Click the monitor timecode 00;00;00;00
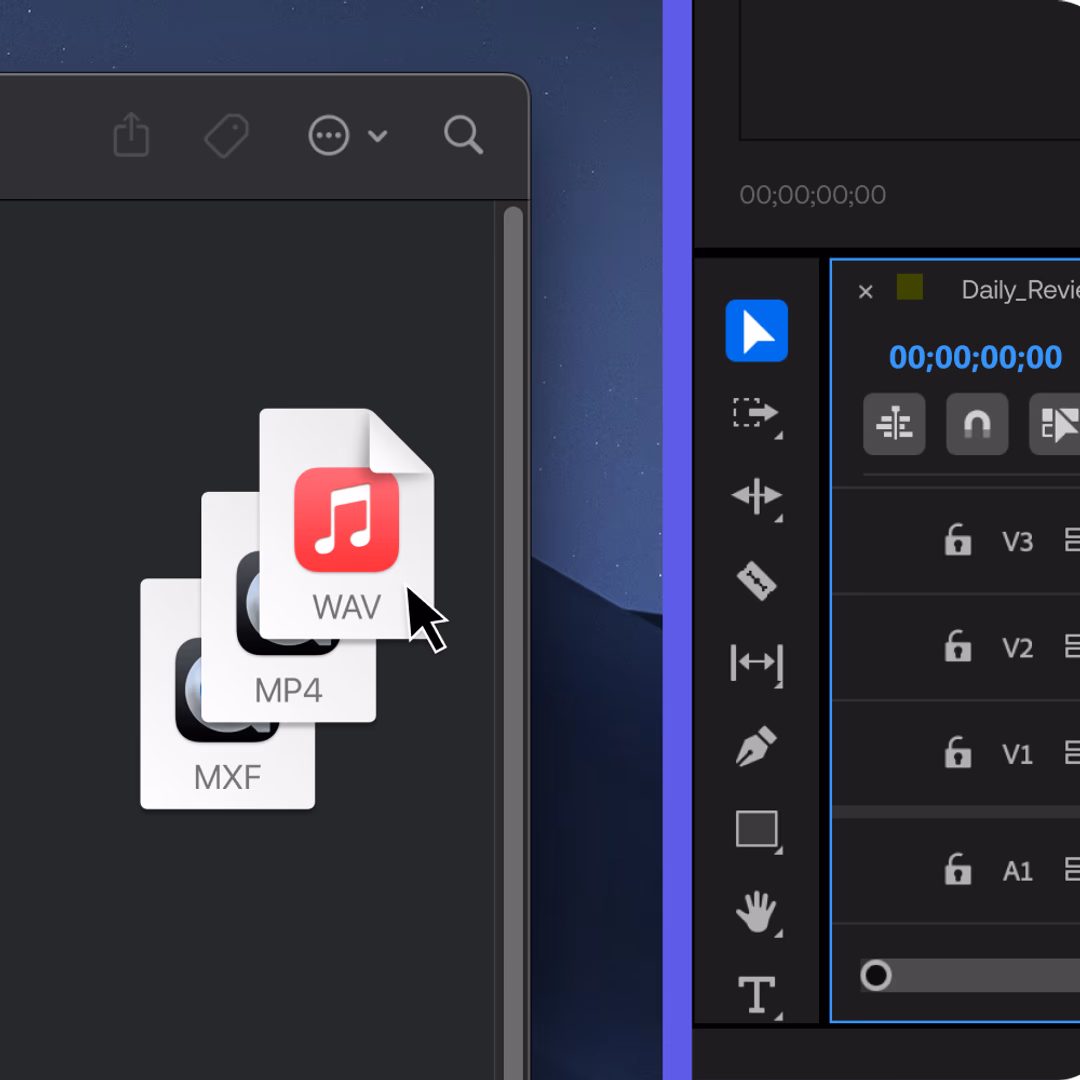 812,195
